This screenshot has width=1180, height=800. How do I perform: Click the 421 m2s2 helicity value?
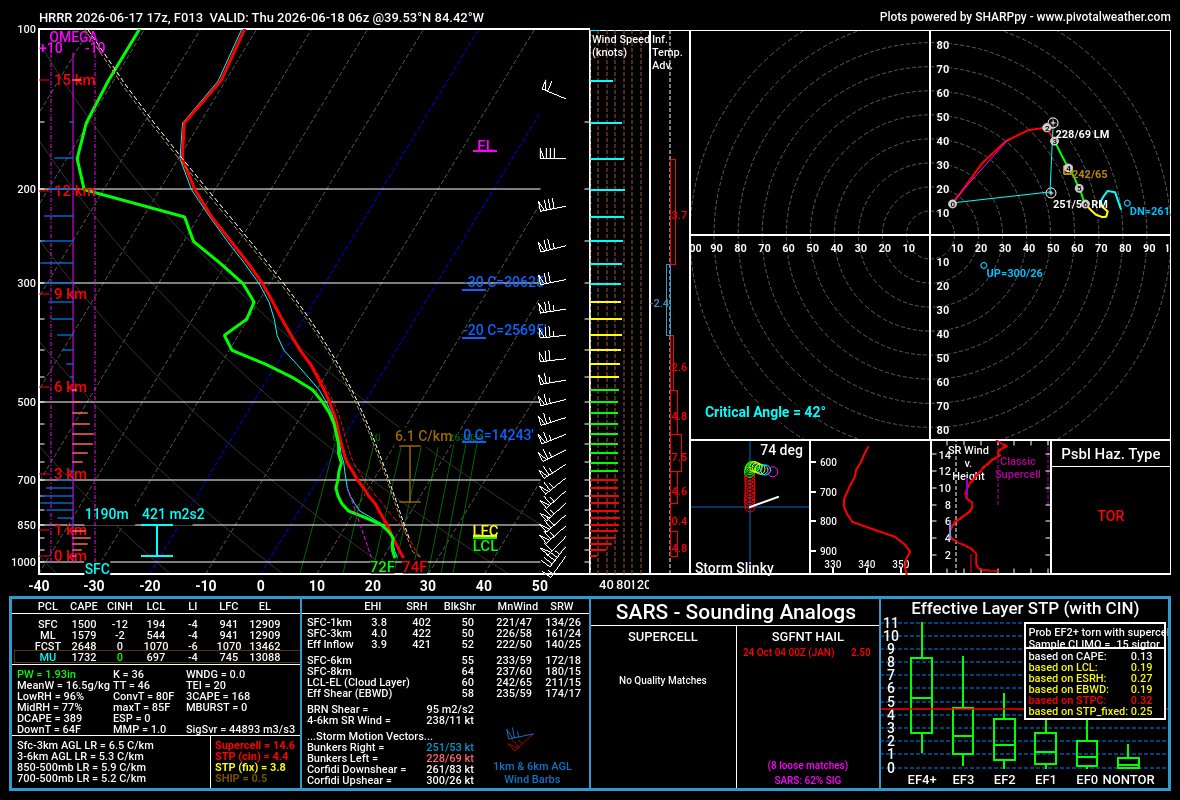173,514
